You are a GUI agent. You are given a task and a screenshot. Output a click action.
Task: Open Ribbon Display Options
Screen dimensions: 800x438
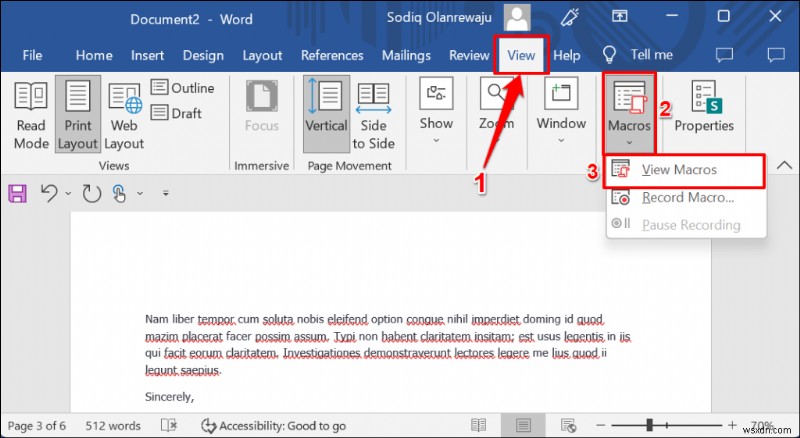click(x=619, y=16)
